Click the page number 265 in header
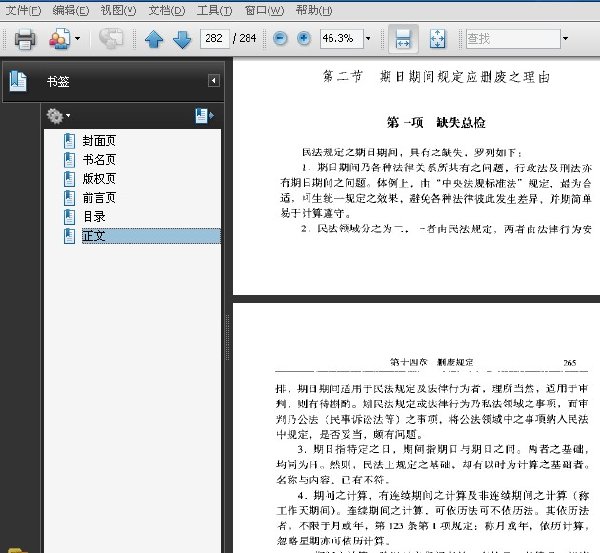This screenshot has width=600, height=553. 570,362
